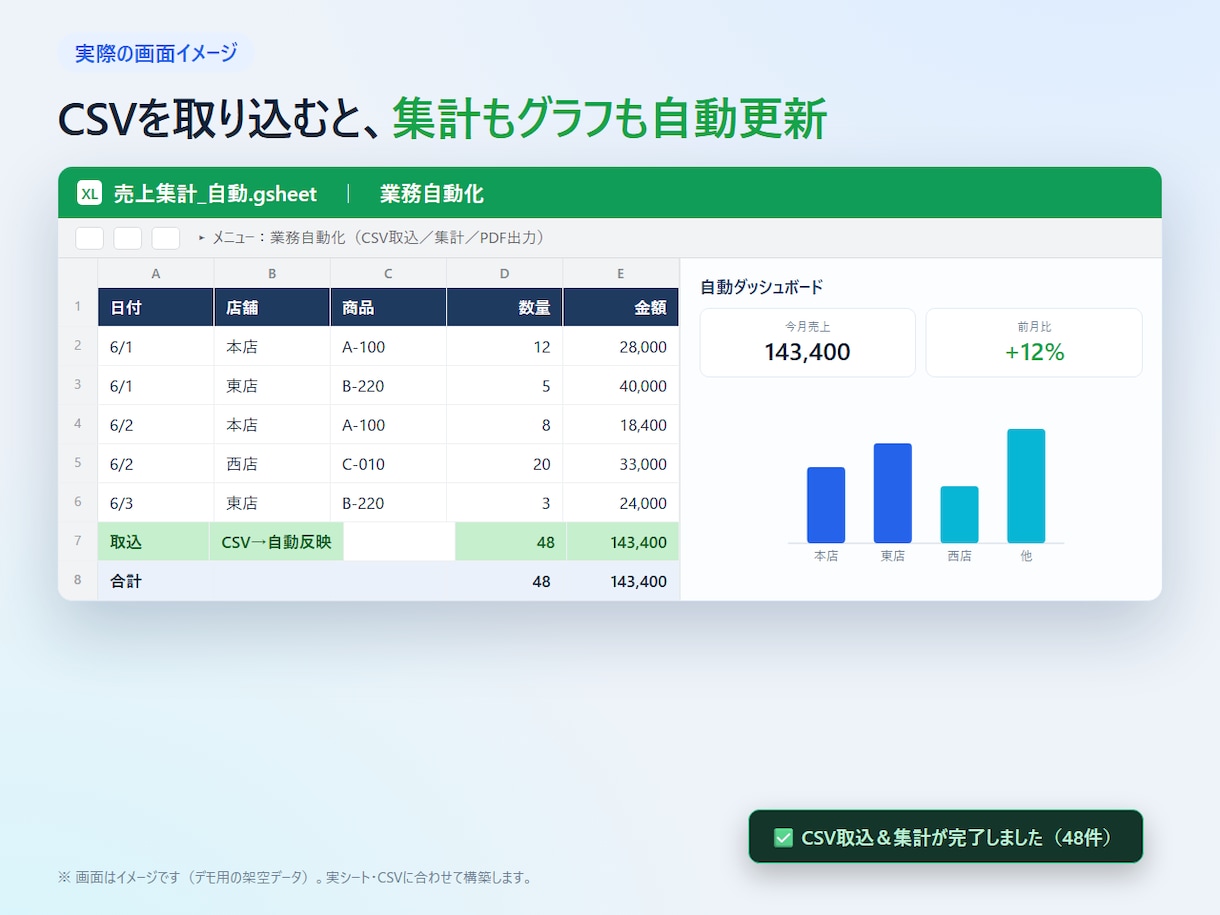Click the file name 売上集計_自動.gsheet
1220x915 pixels.
pos(215,193)
